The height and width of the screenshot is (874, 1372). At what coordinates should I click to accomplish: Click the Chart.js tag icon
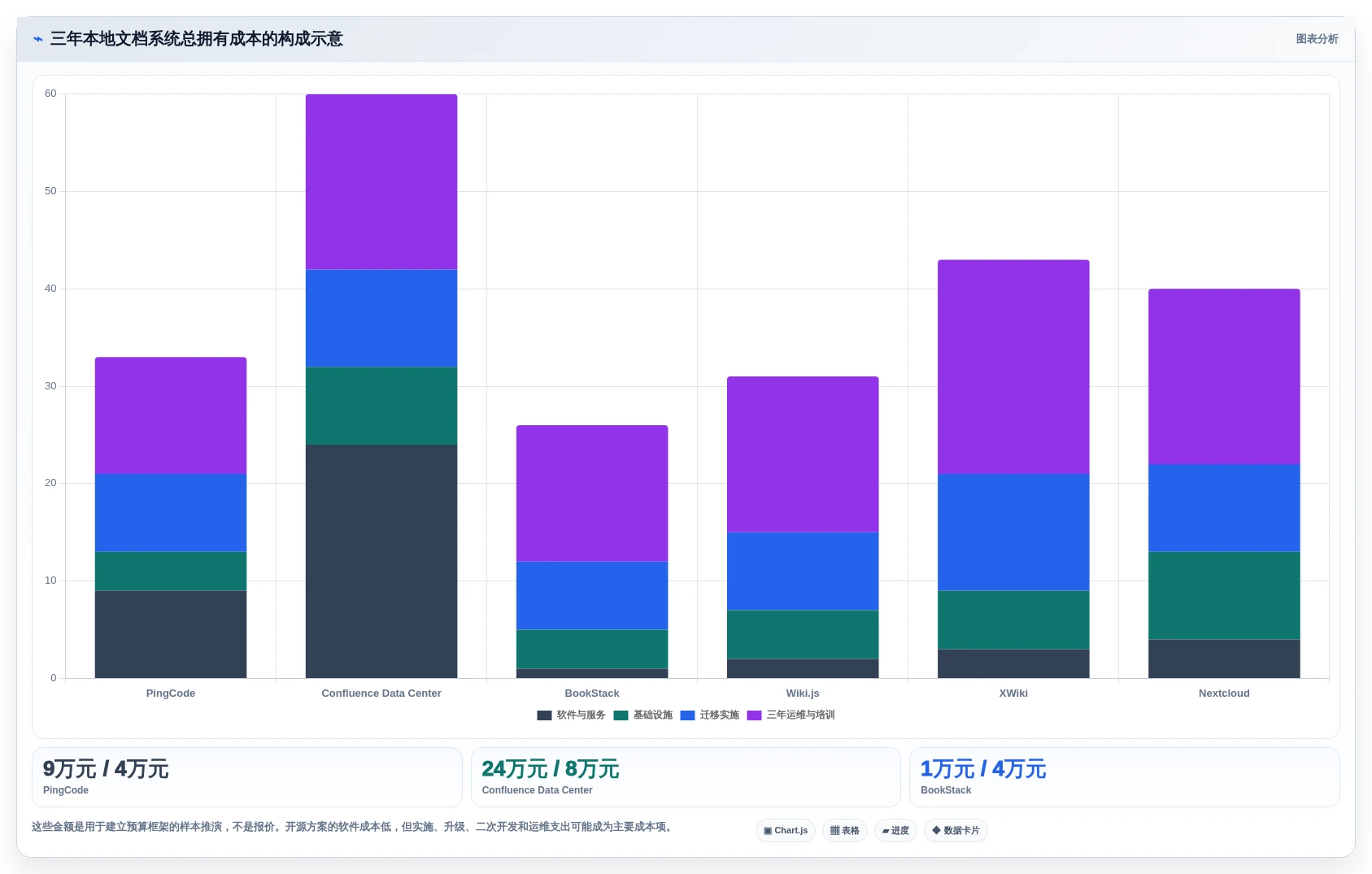pyautogui.click(x=768, y=831)
